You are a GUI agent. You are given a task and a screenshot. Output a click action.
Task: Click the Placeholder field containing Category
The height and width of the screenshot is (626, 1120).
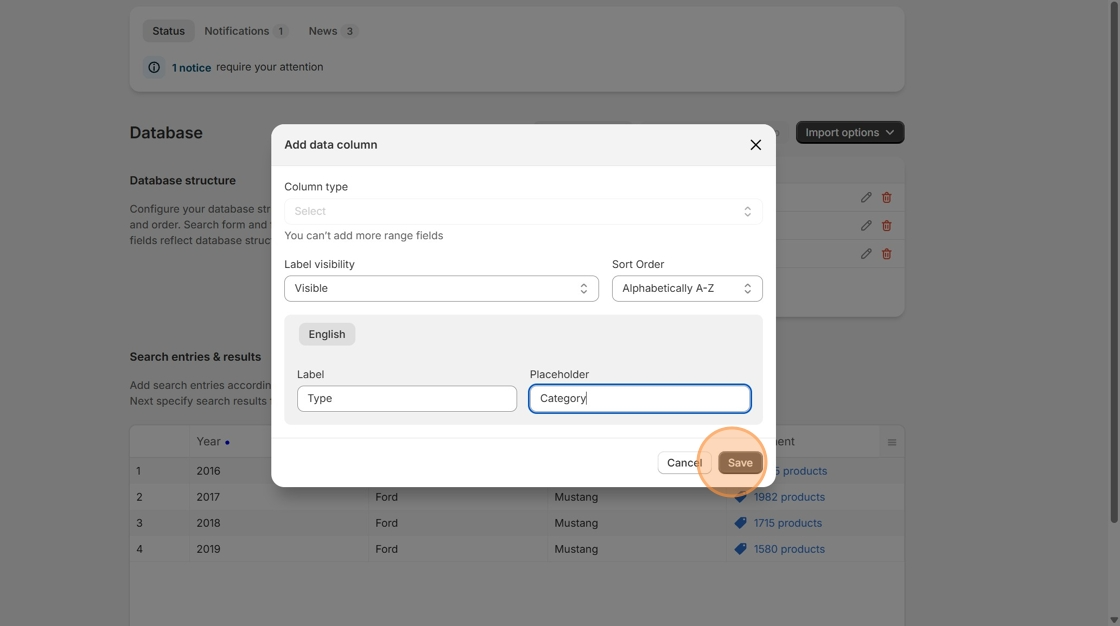pos(640,399)
